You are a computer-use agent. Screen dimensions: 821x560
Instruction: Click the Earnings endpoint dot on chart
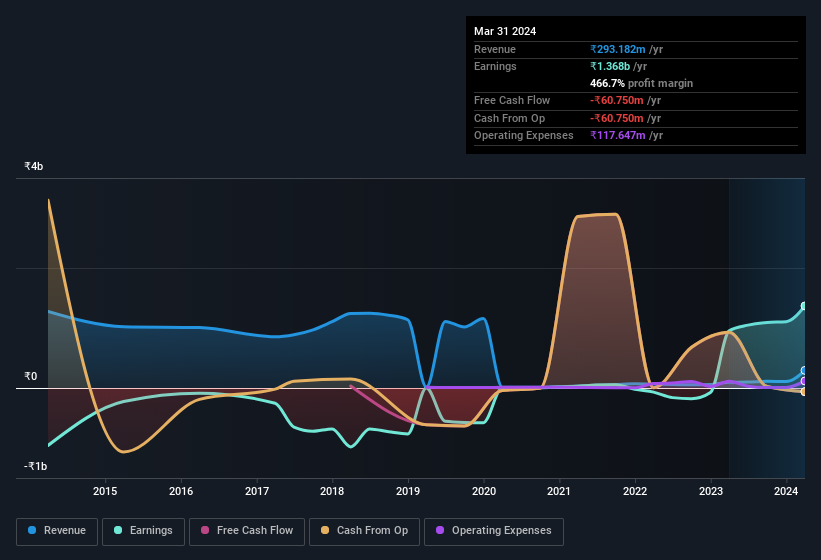coord(804,307)
